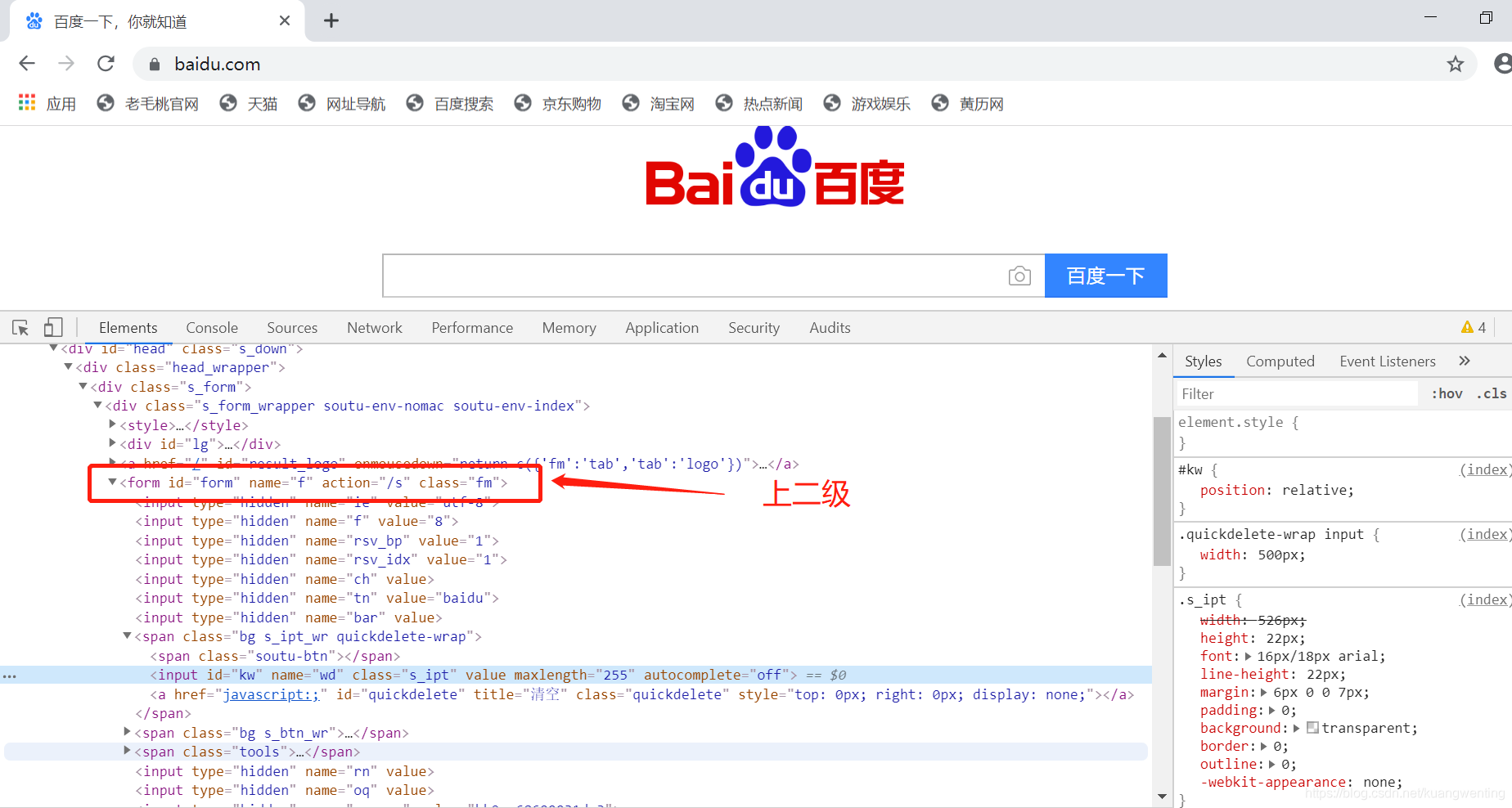This screenshot has height=808, width=1512.
Task: Click the Elements panel scrollbar up arrow
Action: 1162,355
